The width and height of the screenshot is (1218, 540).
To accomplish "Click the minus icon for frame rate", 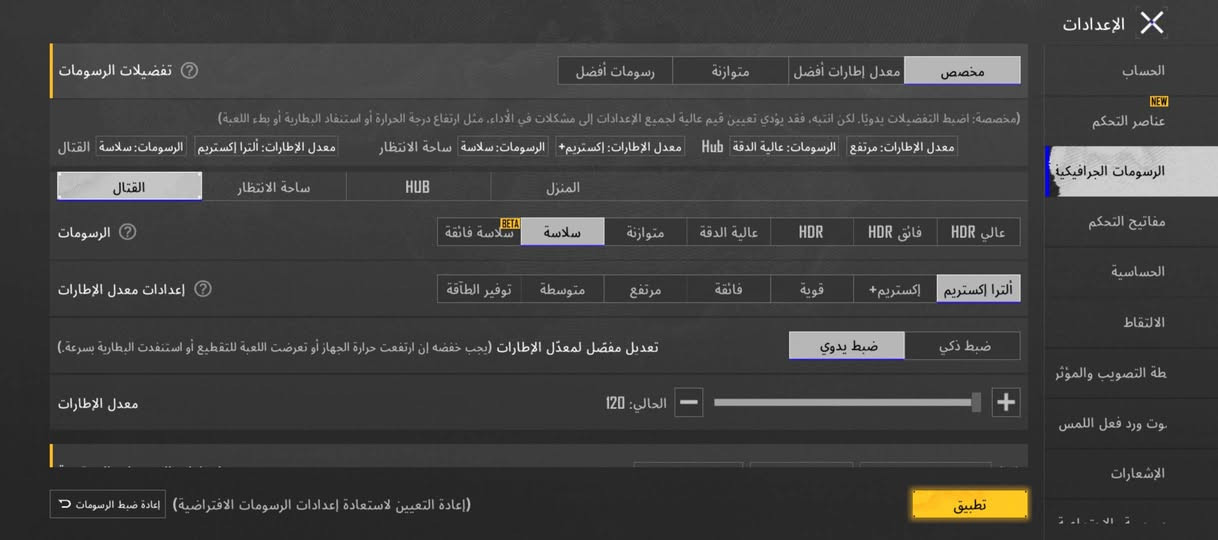I will point(688,402).
